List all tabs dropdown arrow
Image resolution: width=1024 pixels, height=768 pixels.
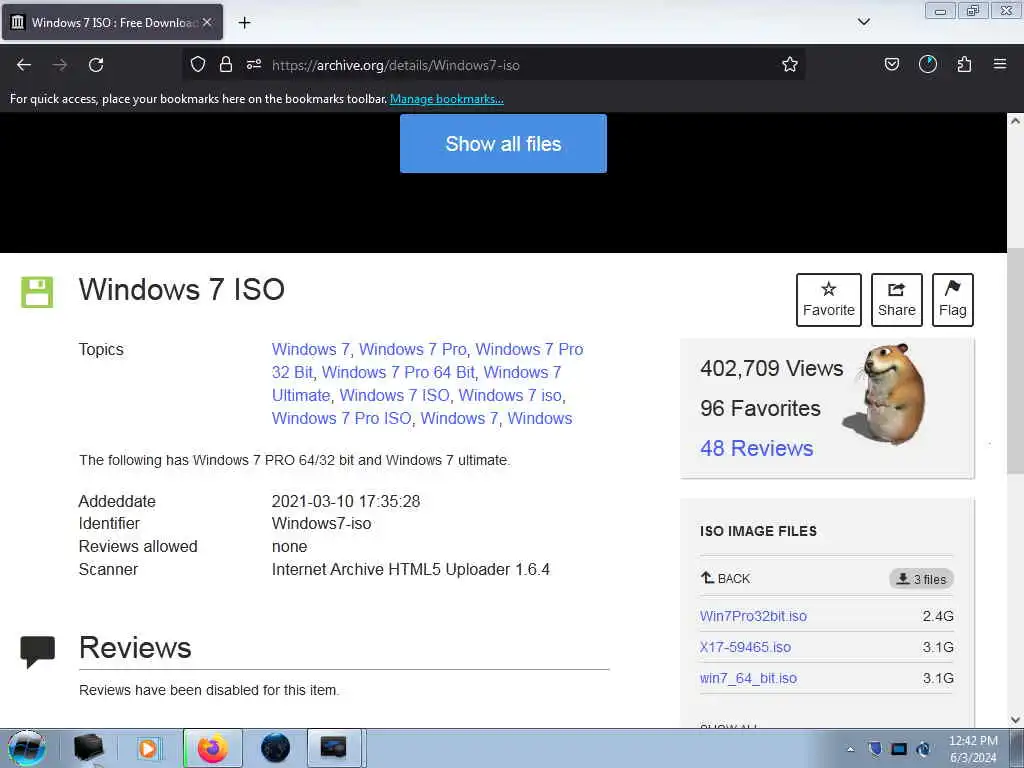pos(863,22)
